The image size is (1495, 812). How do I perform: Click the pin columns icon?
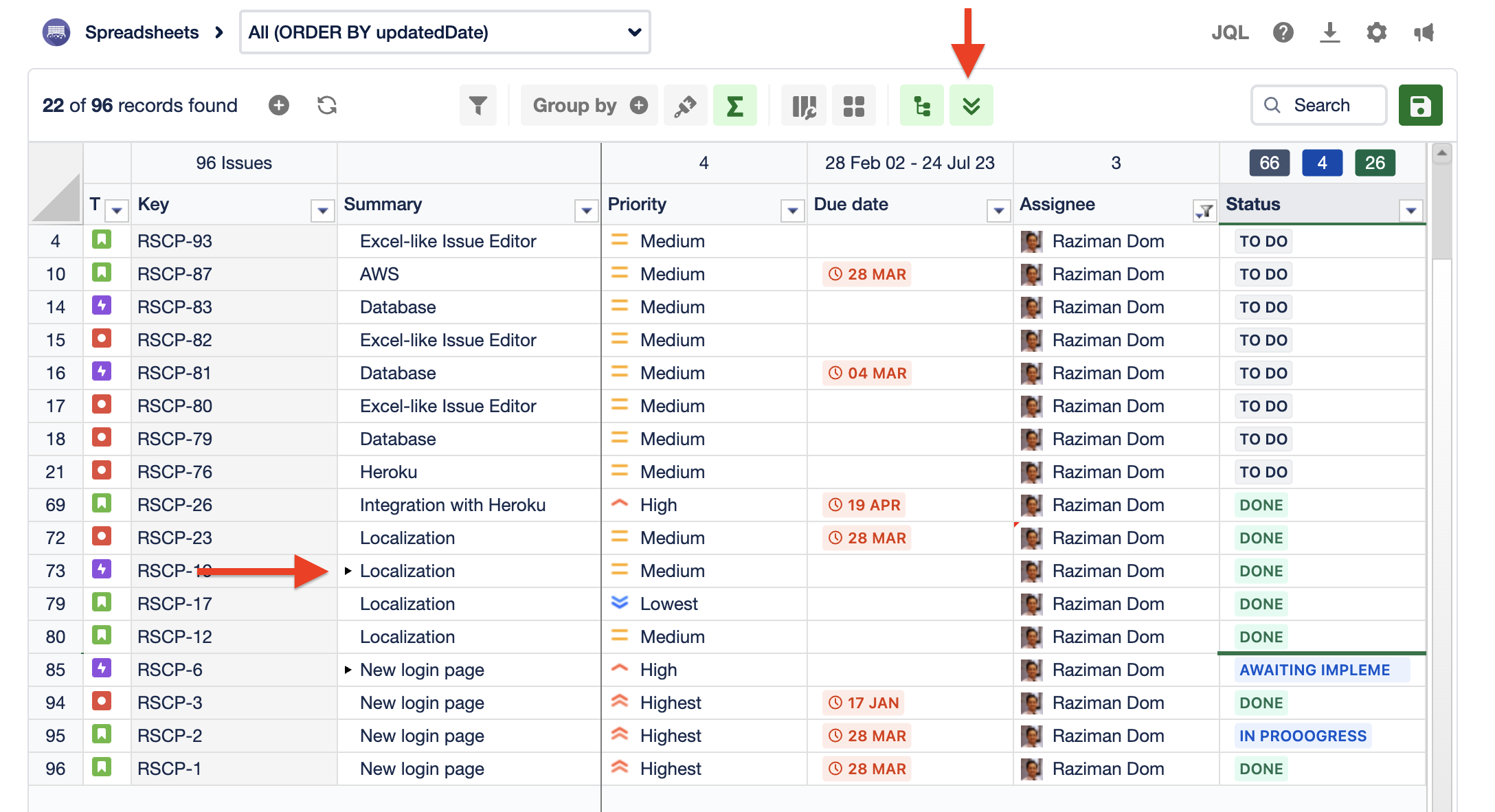pos(685,106)
